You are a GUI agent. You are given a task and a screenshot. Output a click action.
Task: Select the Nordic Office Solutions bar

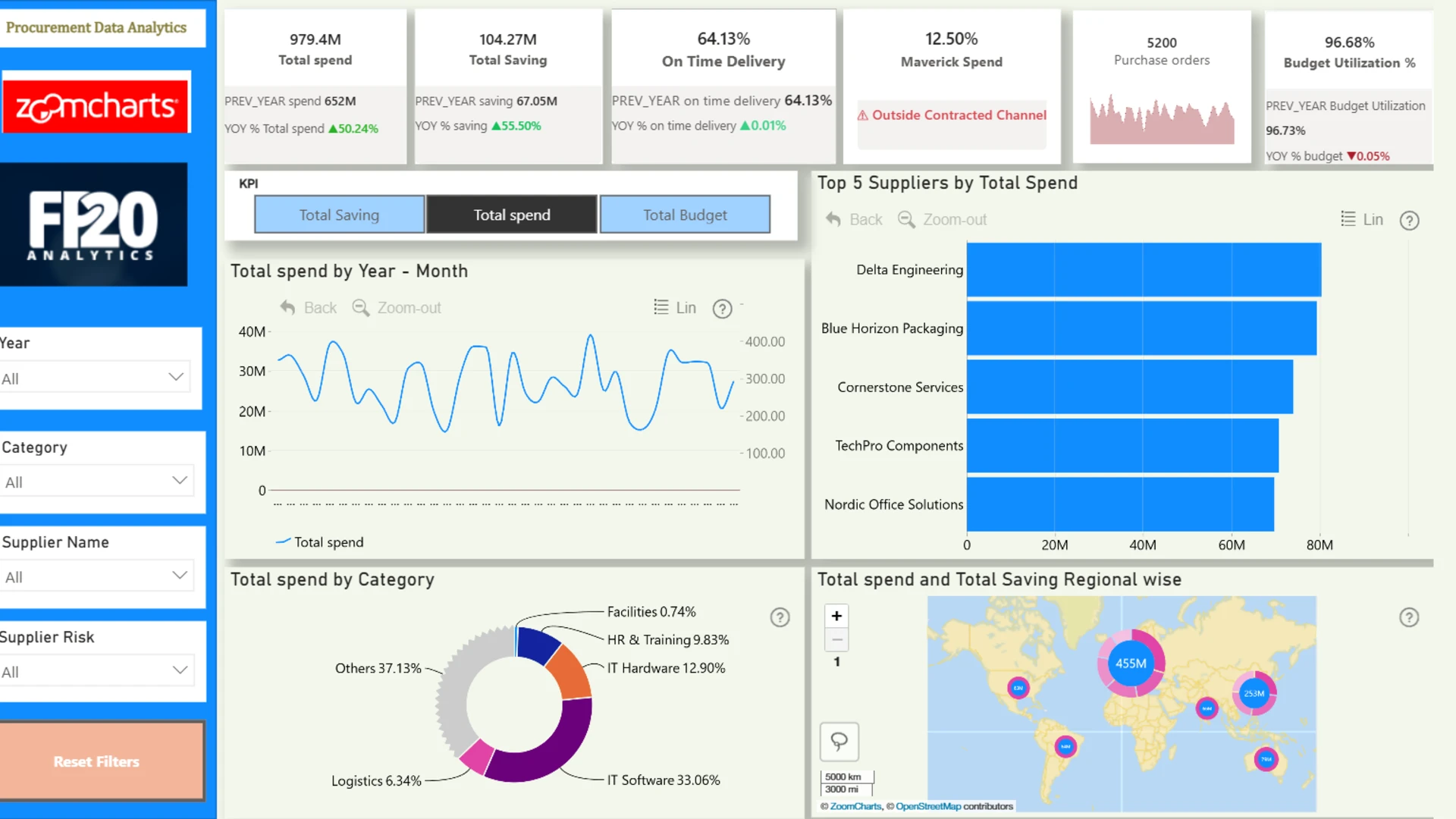(1120, 504)
